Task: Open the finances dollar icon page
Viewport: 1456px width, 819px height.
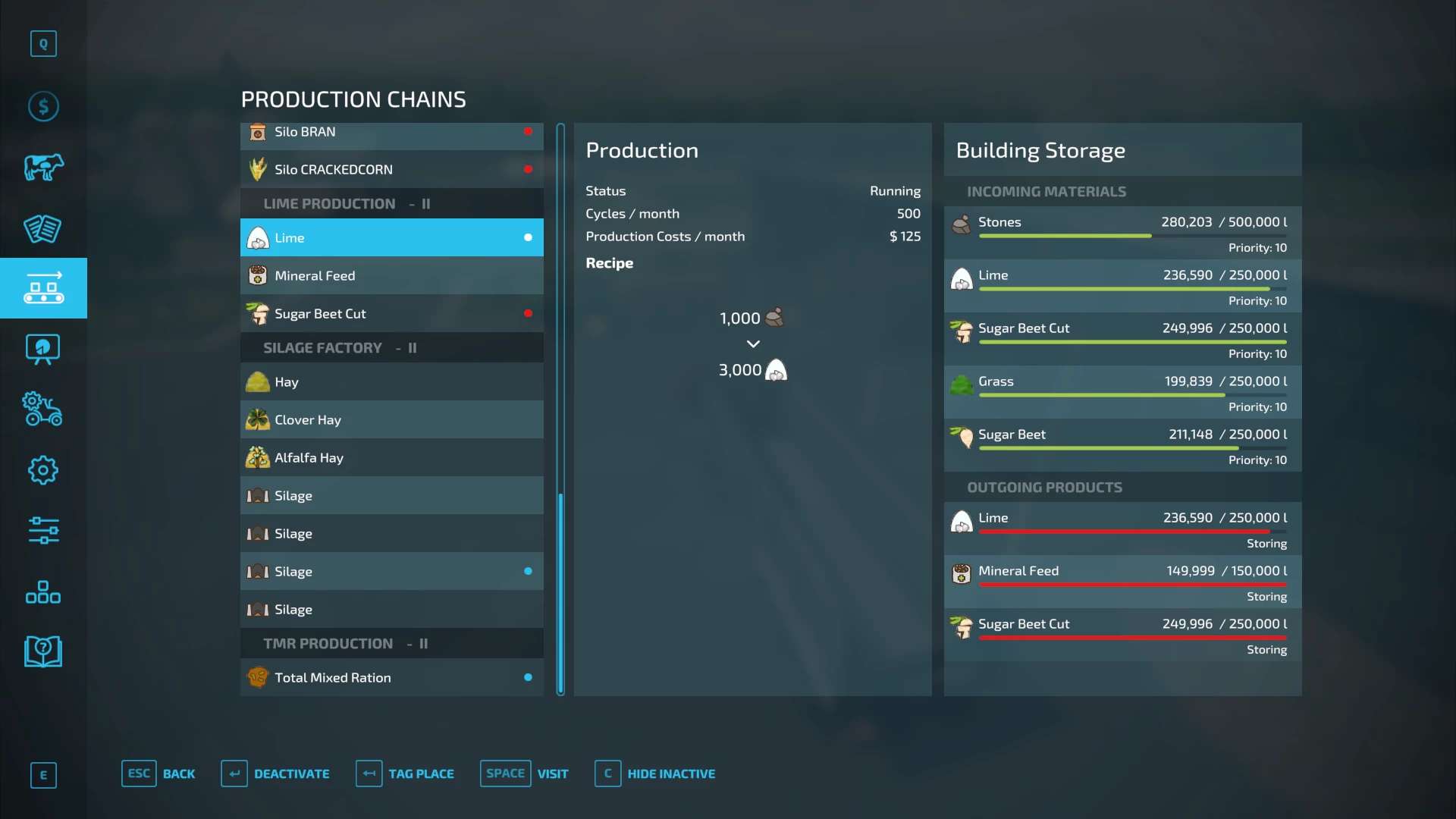Action: [43, 106]
